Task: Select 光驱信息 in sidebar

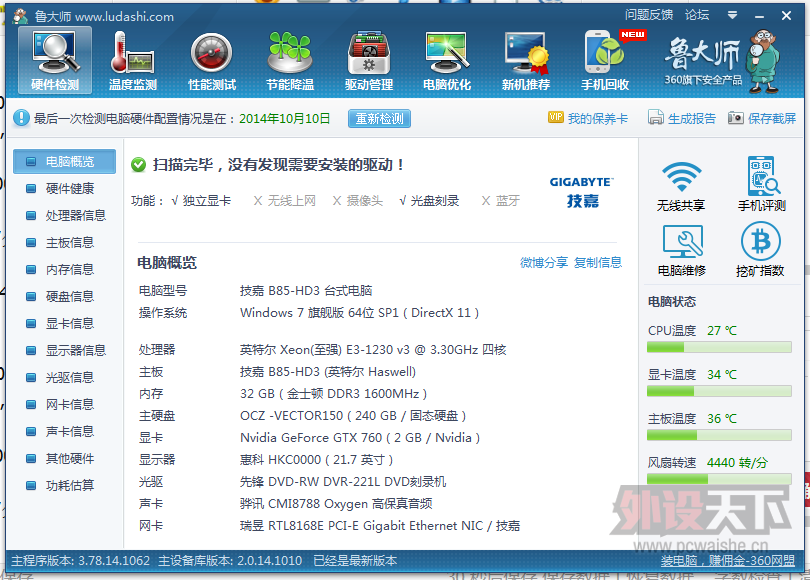Action: pos(65,378)
